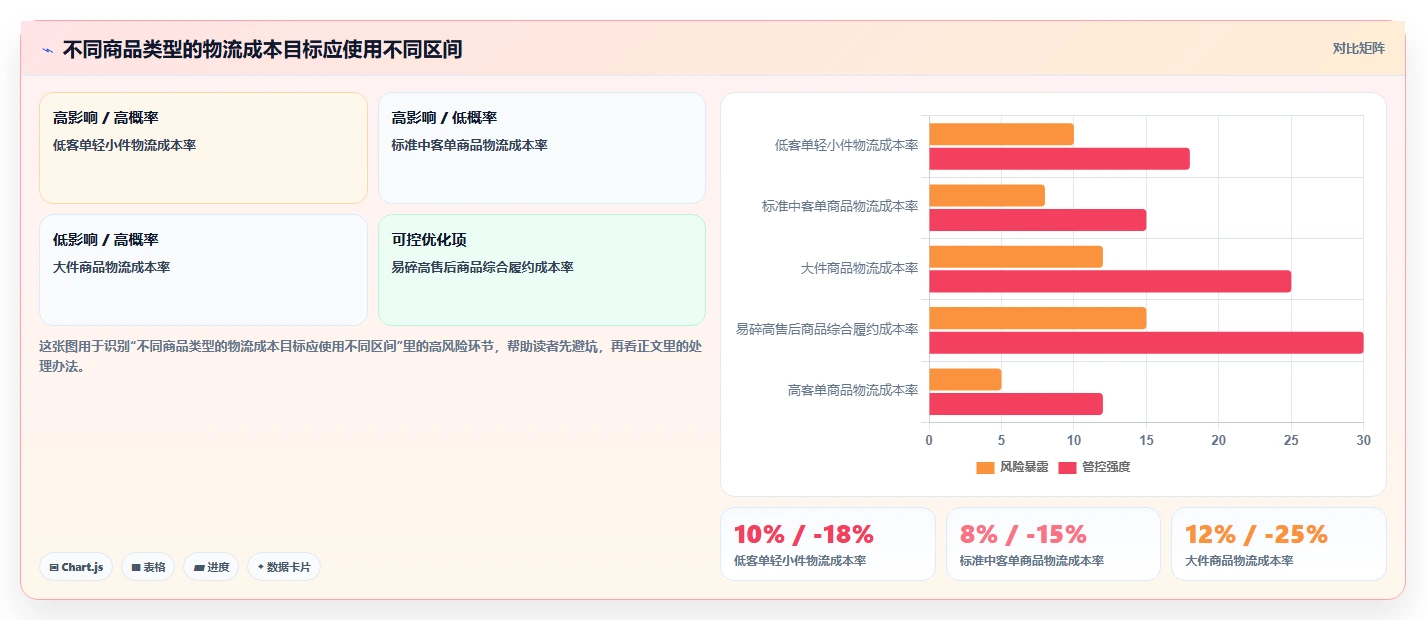Click red bar for 大件商品物流成本率
Image resolution: width=1426 pixels, height=620 pixels.
[x=1110, y=281]
